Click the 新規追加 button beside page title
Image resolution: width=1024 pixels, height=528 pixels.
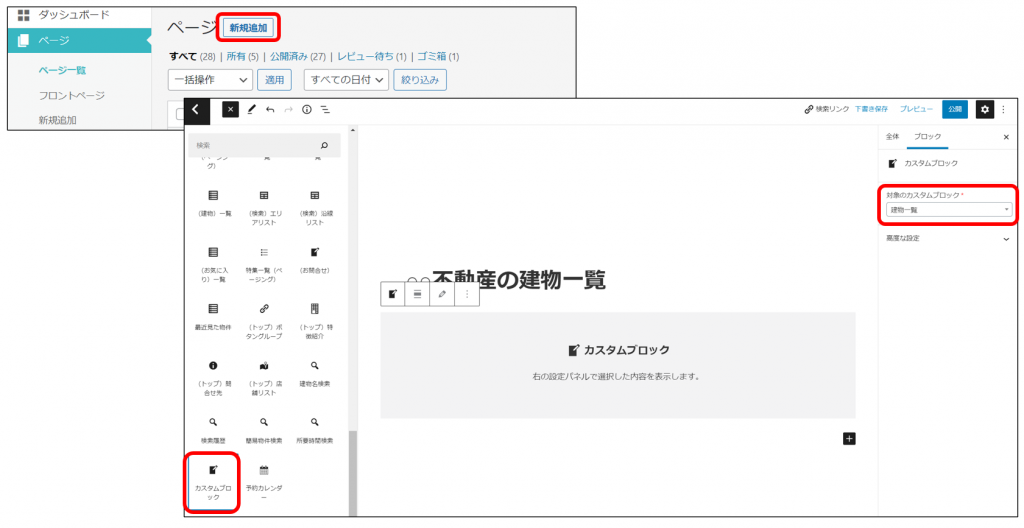click(248, 28)
